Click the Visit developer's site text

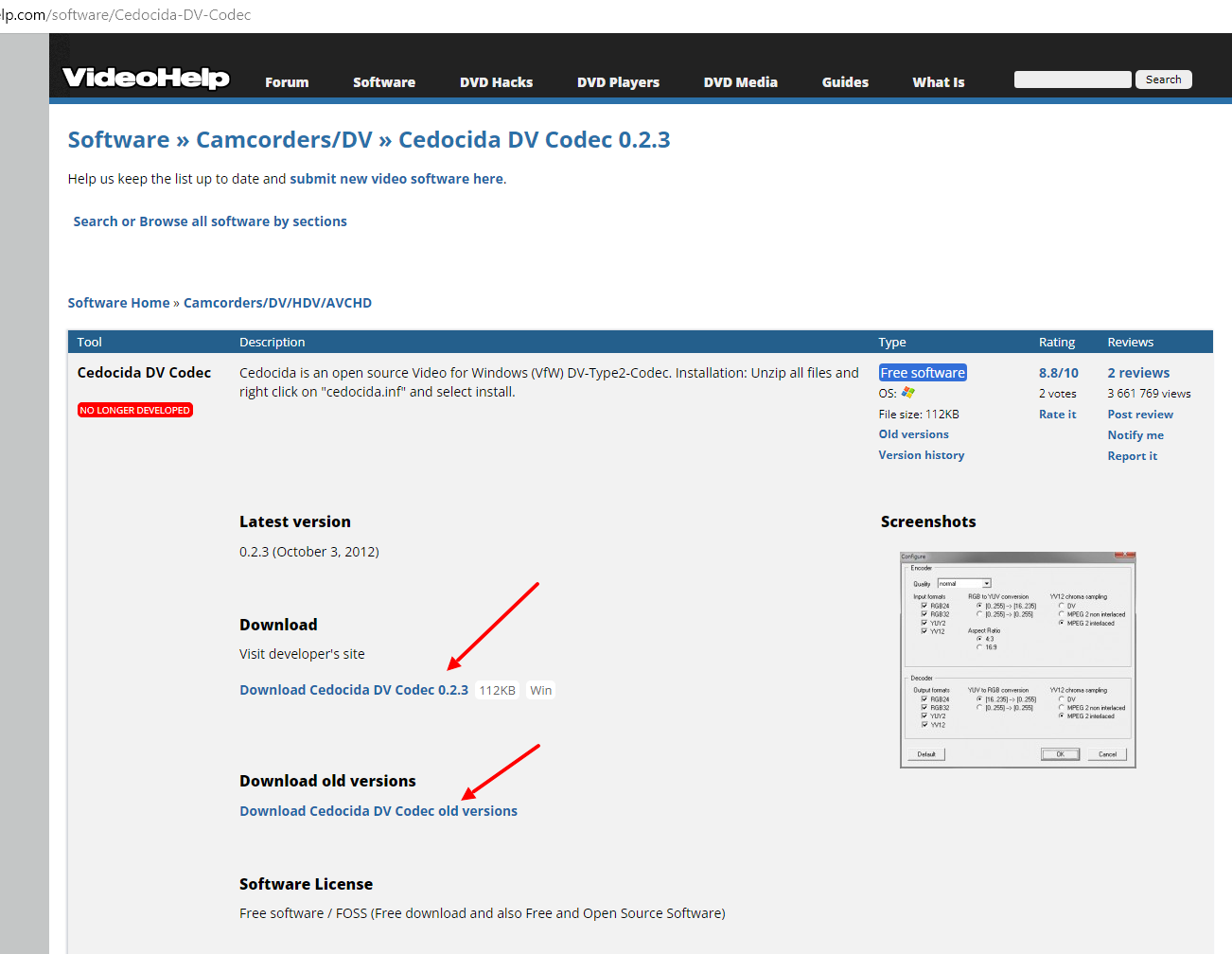tap(302, 654)
